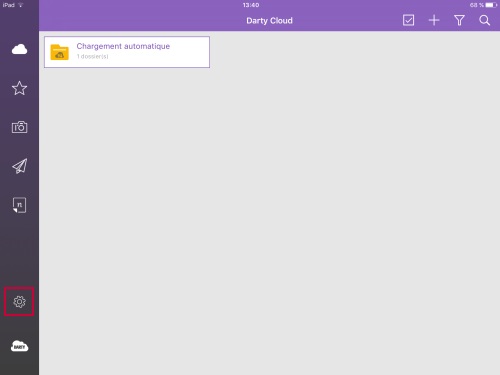Open settings via the gear icon

[19, 302]
